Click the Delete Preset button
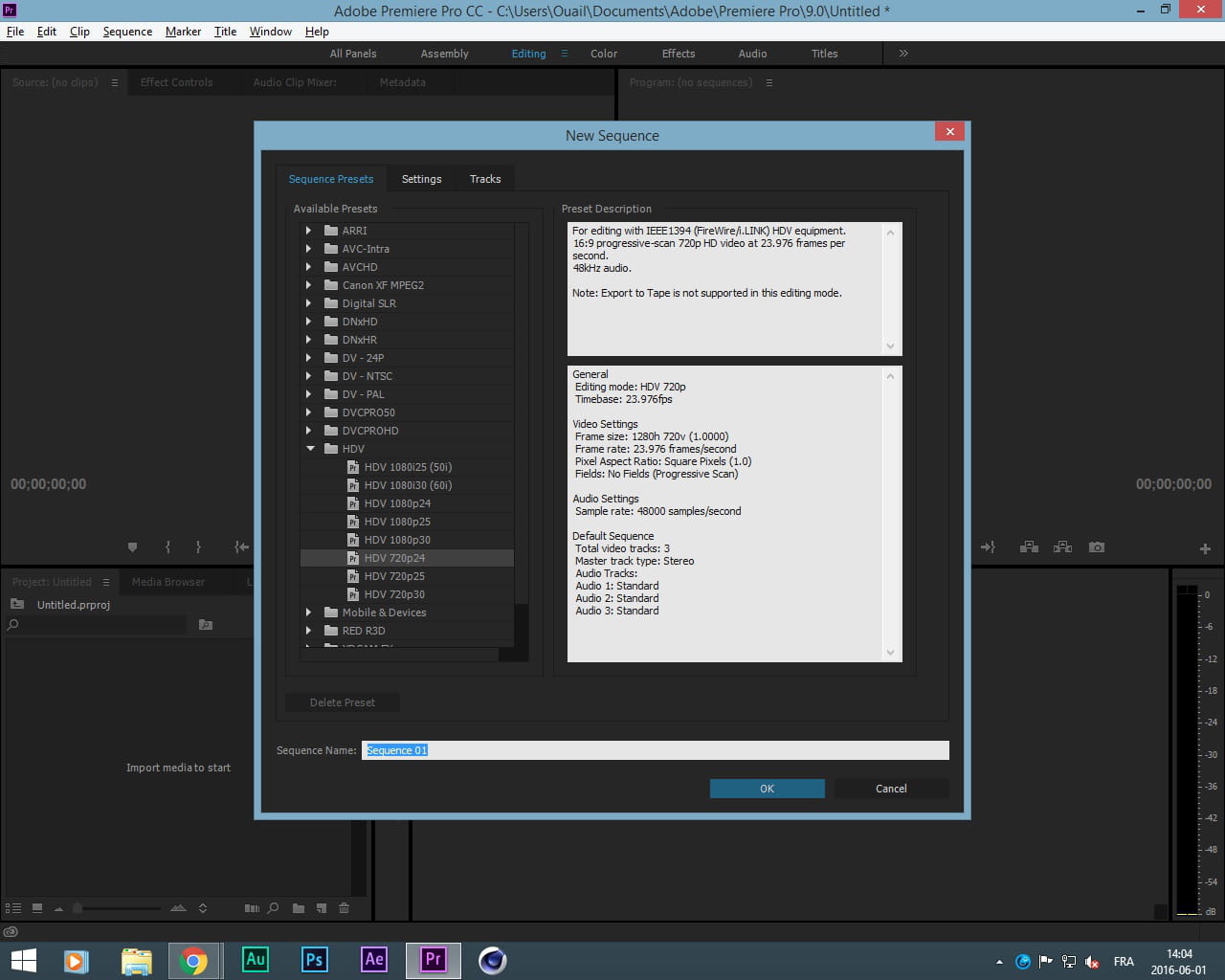The height and width of the screenshot is (980, 1225). (x=343, y=702)
